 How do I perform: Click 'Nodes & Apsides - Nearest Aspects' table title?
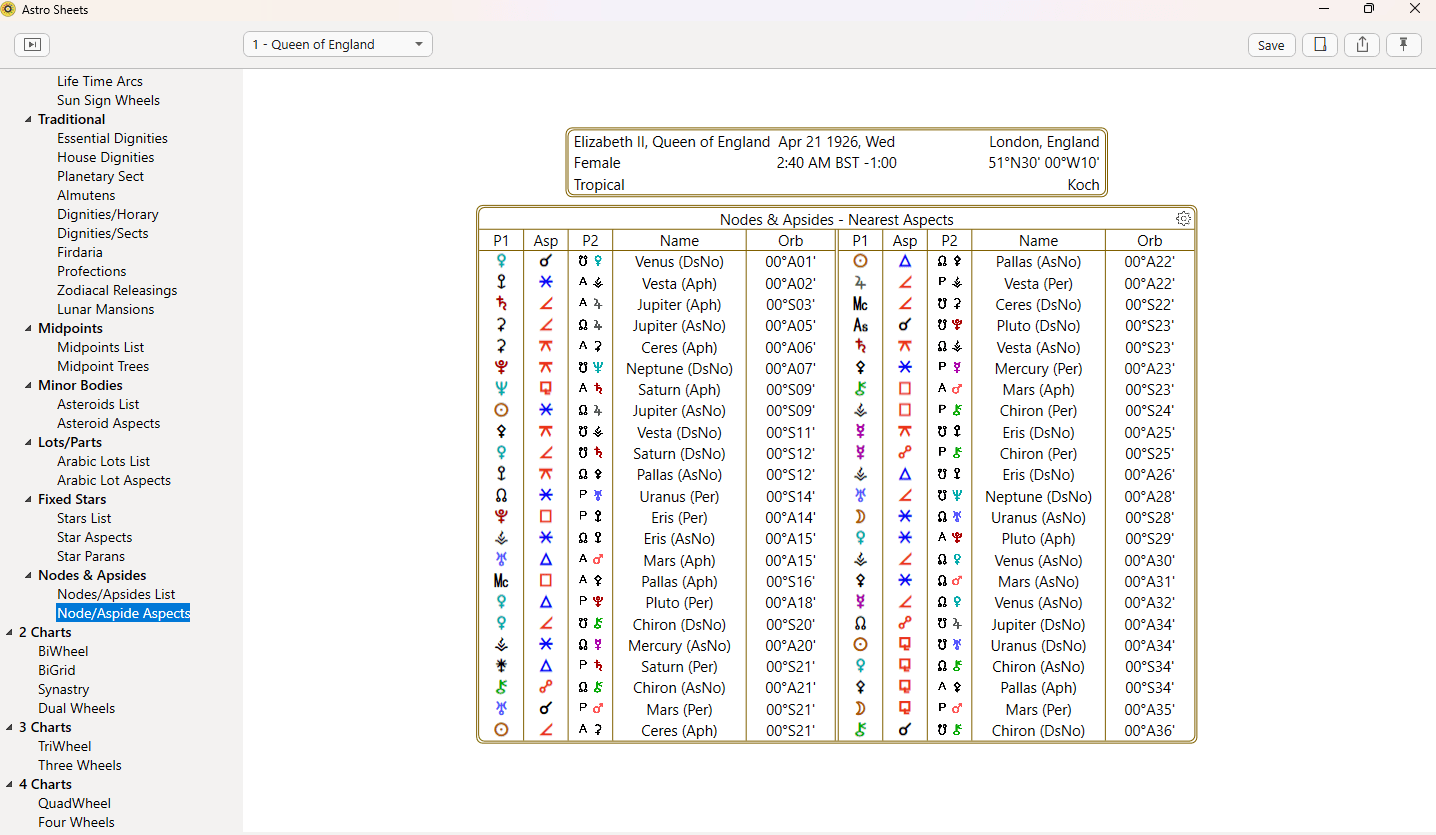point(837,219)
